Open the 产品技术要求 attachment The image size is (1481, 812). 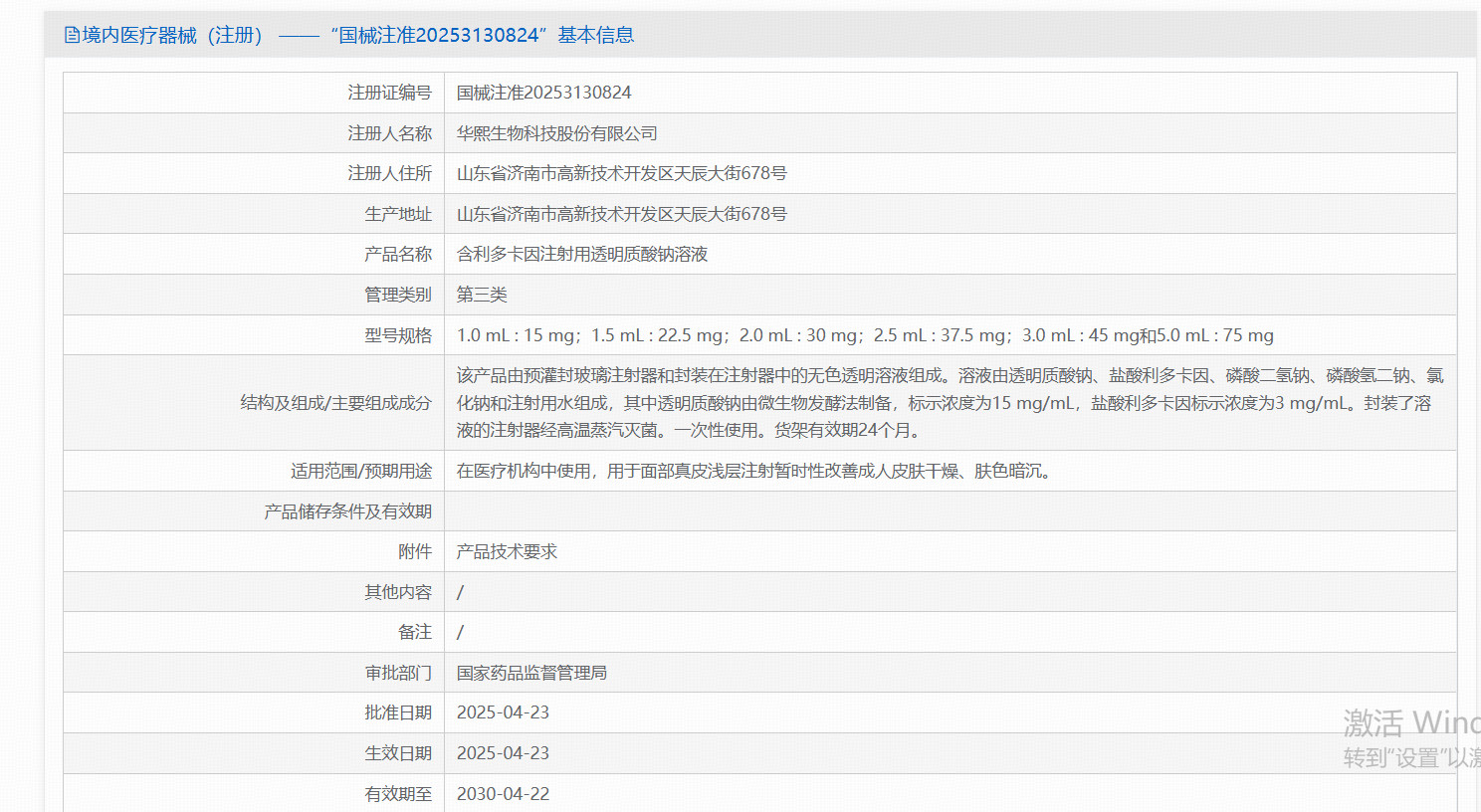507,551
